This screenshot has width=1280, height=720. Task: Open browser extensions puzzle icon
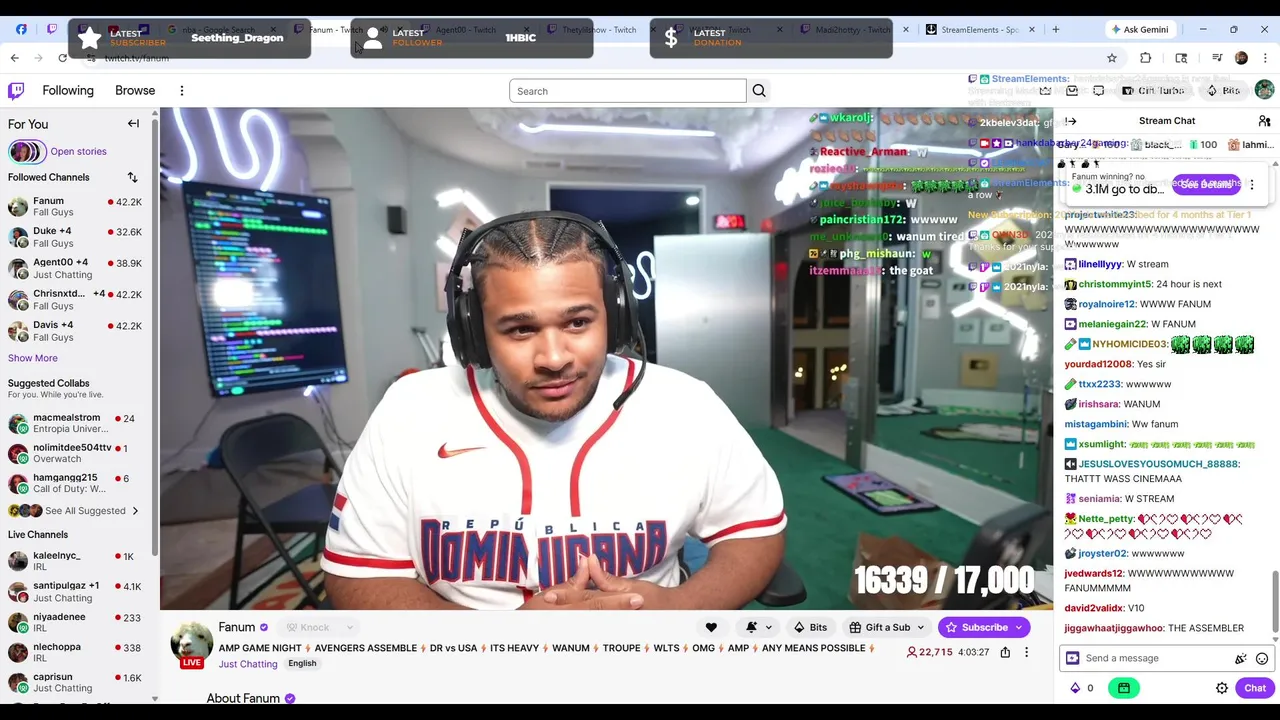click(1146, 58)
